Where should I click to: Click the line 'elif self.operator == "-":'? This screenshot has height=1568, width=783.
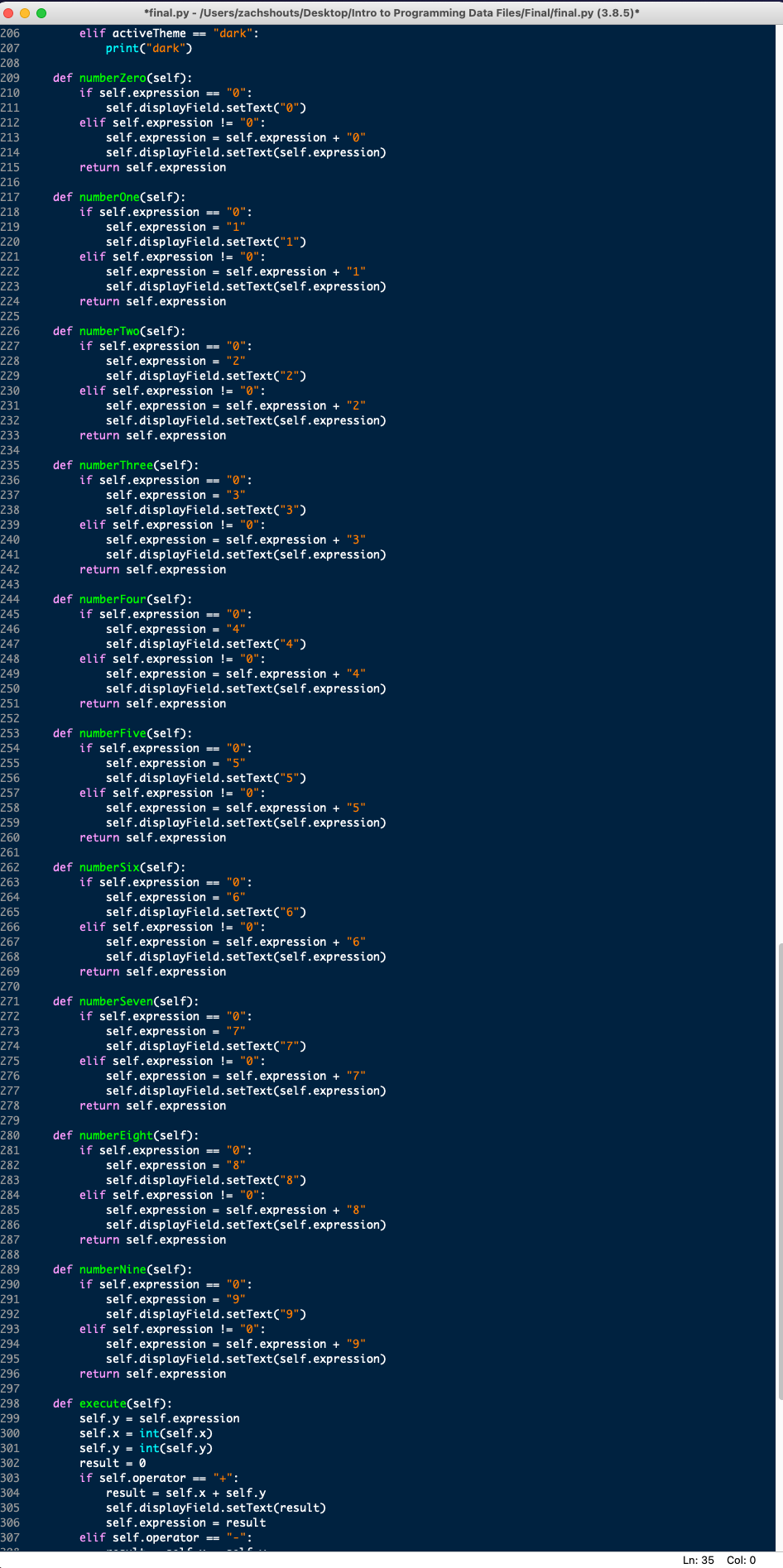click(x=166, y=1537)
